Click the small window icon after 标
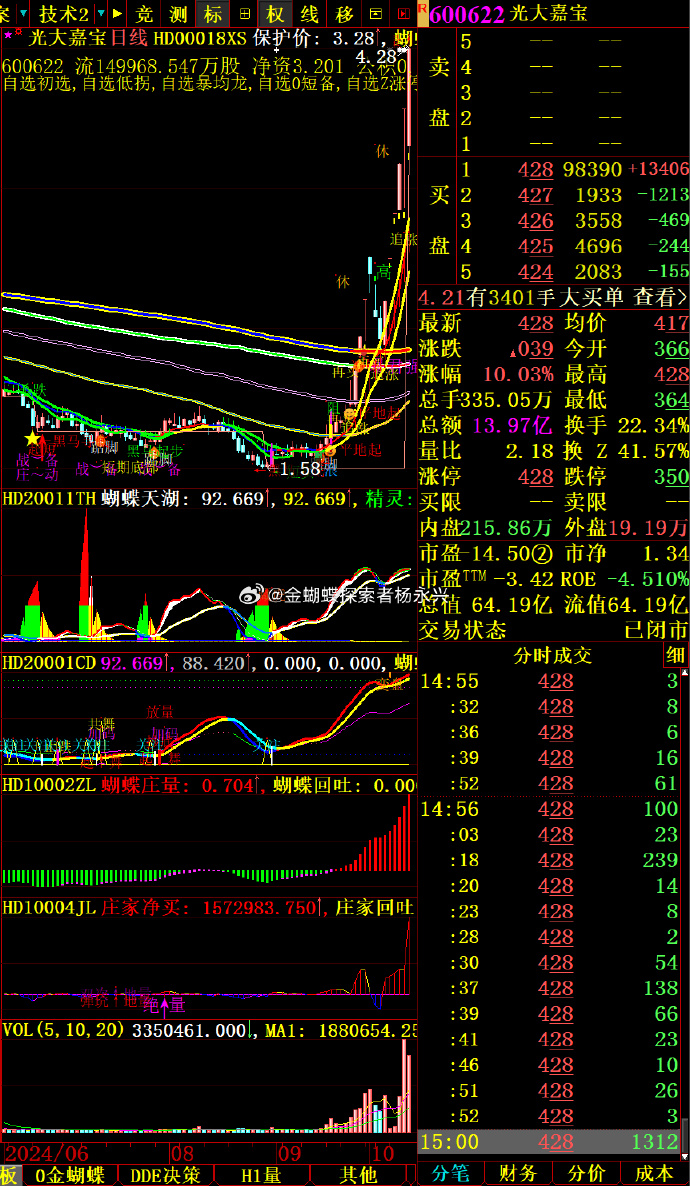The image size is (690, 1186). pyautogui.click(x=245, y=14)
